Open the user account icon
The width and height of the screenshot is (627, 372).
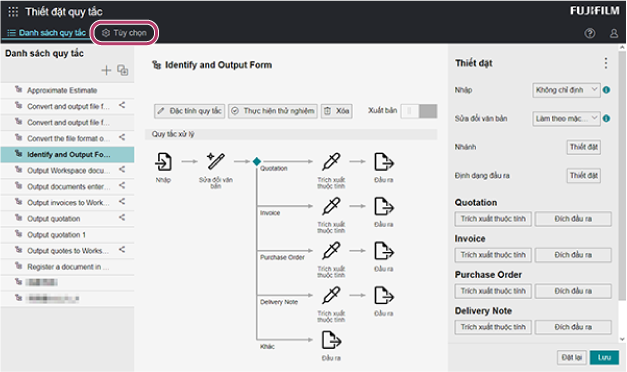click(x=614, y=33)
